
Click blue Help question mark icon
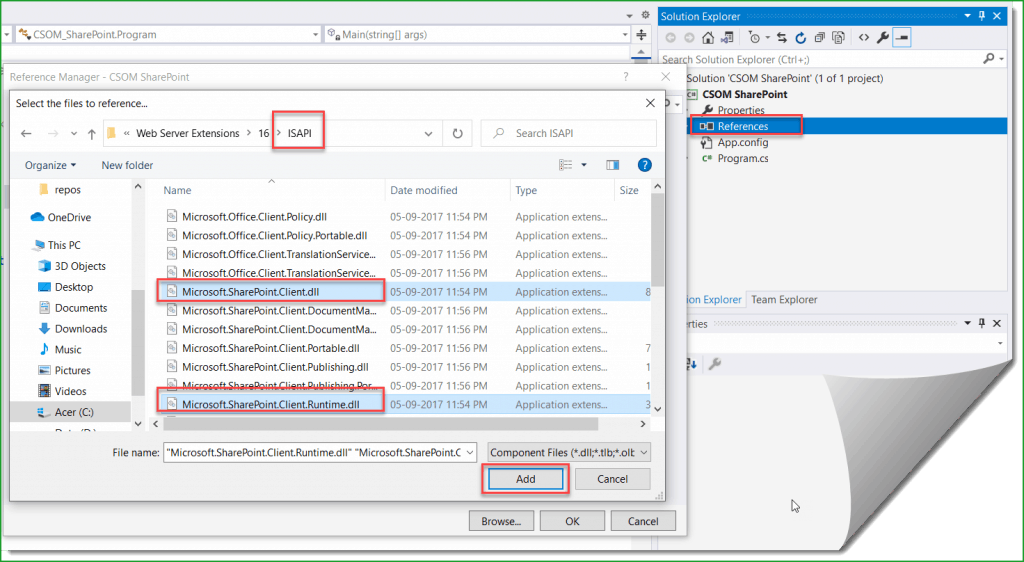(x=645, y=165)
